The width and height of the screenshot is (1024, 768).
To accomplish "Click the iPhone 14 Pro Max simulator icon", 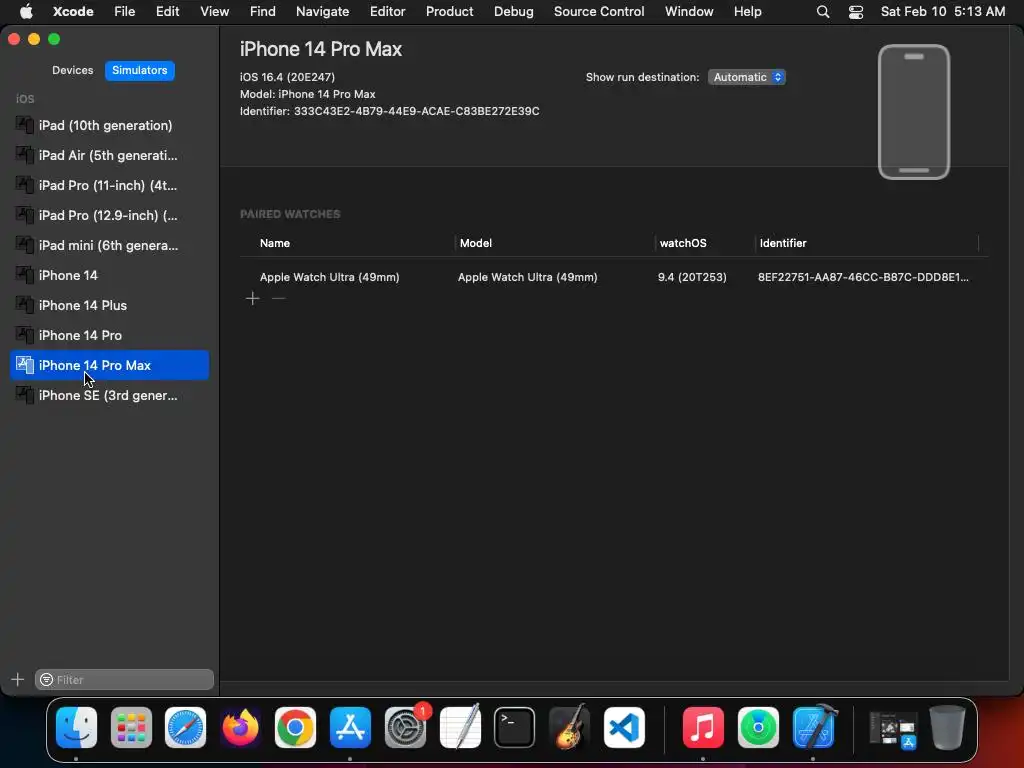I will click(x=24, y=365).
